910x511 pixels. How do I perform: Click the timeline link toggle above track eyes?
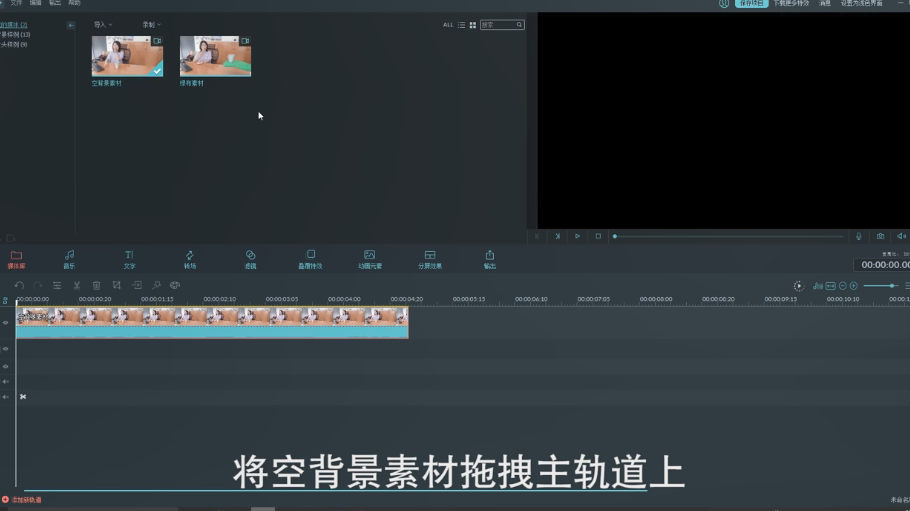[x=5, y=300]
